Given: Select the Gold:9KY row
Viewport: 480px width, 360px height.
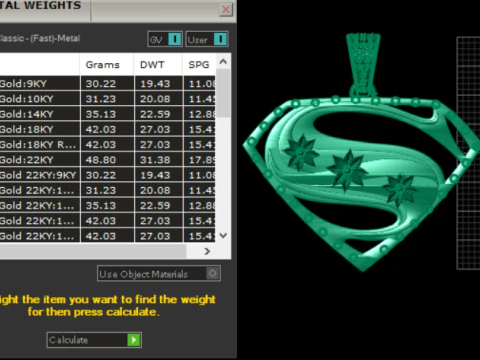Looking at the screenshot, I should (107, 83).
